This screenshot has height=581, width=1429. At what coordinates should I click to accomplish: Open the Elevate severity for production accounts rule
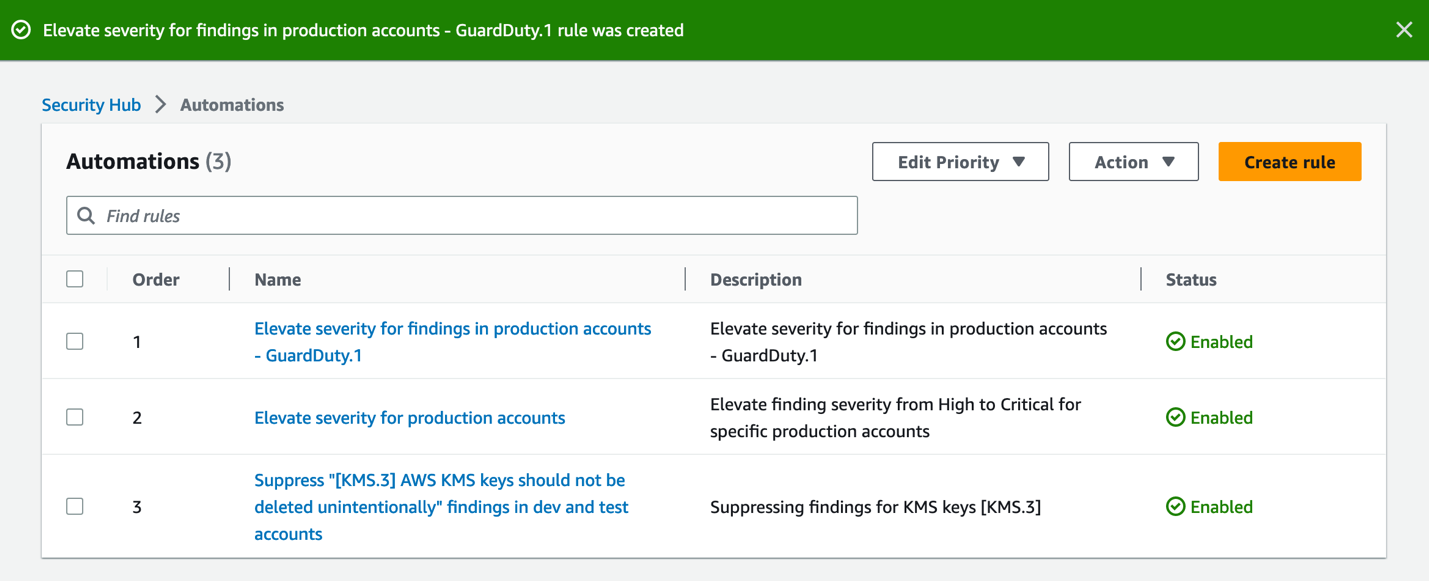click(x=409, y=417)
